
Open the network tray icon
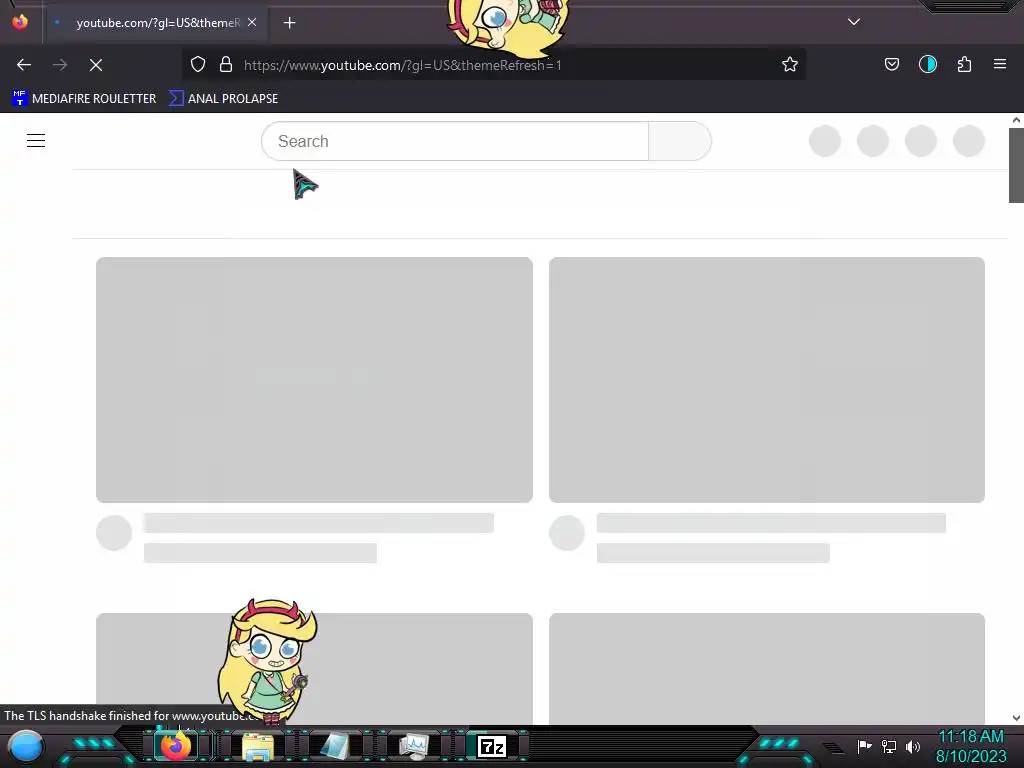point(889,746)
